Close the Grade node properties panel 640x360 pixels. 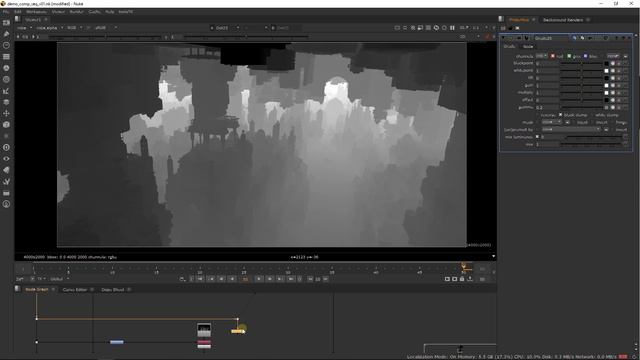pos(629,38)
